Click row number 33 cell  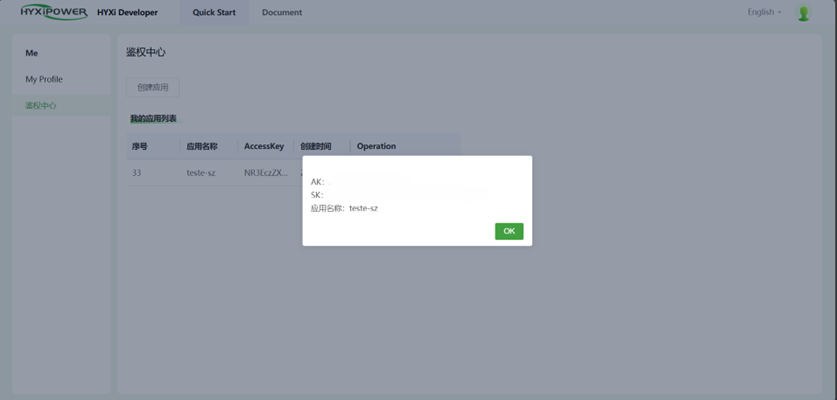pyautogui.click(x=136, y=173)
